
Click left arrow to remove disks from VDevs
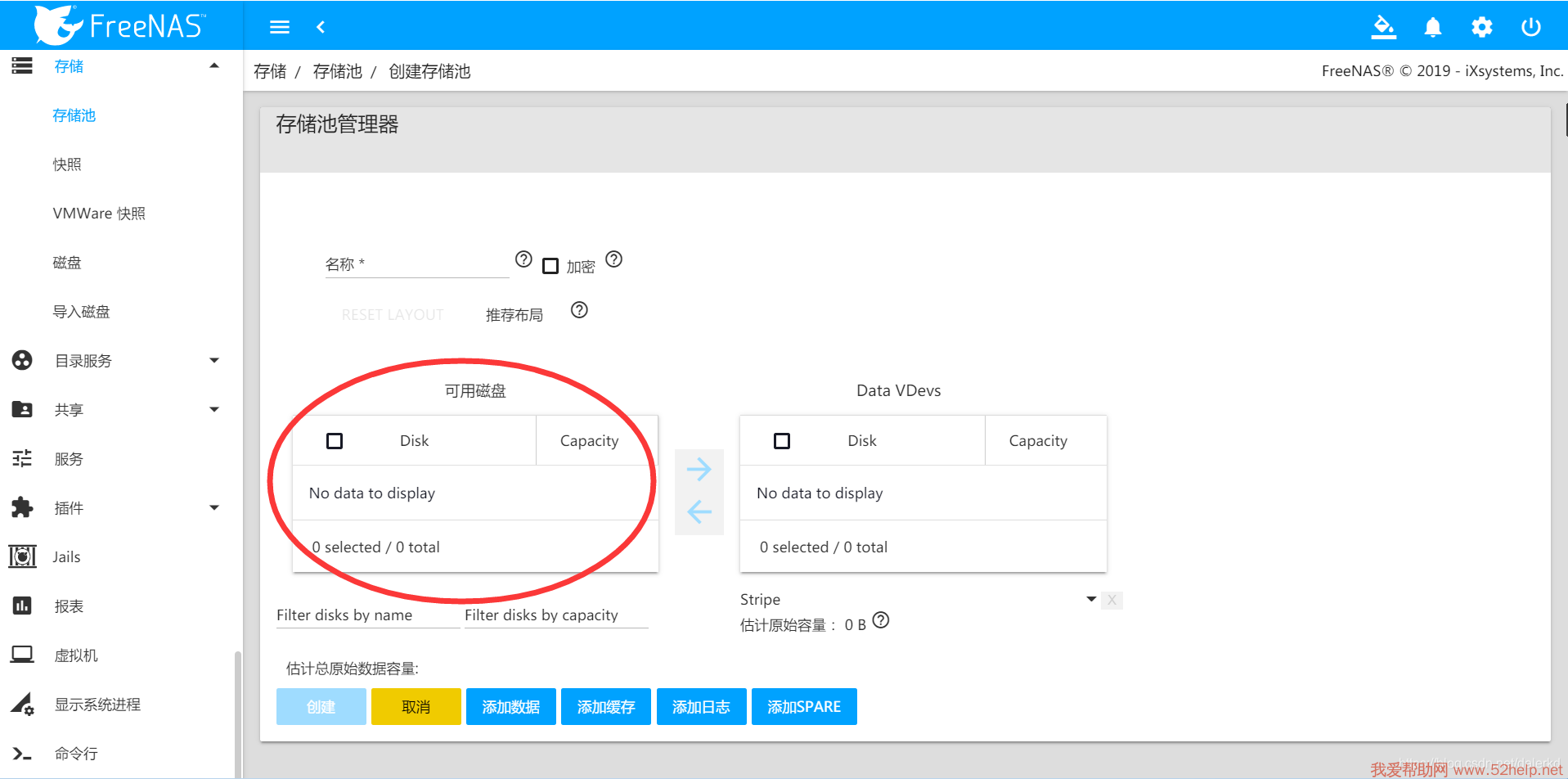coord(699,512)
